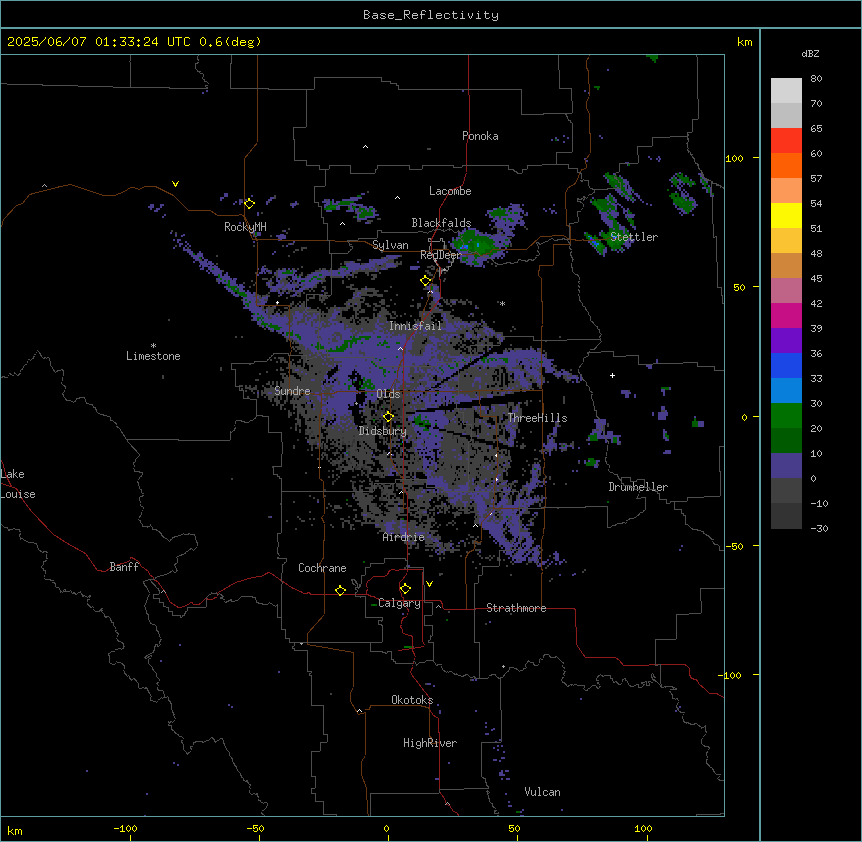Image resolution: width=862 pixels, height=842 pixels.
Task: Click the km label at top right
Action: coord(745,42)
